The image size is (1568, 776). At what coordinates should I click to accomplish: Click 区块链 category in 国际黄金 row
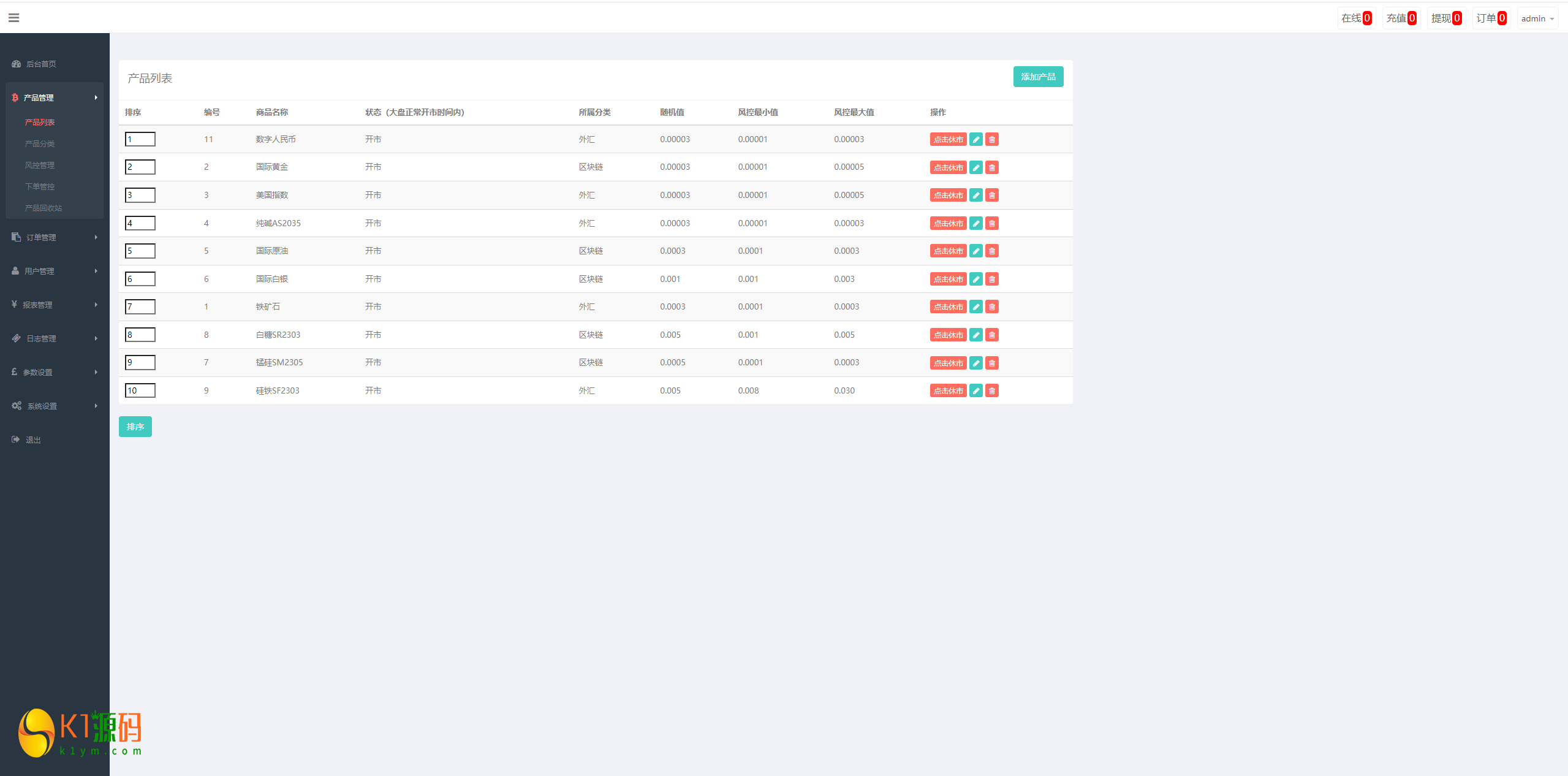(x=591, y=167)
